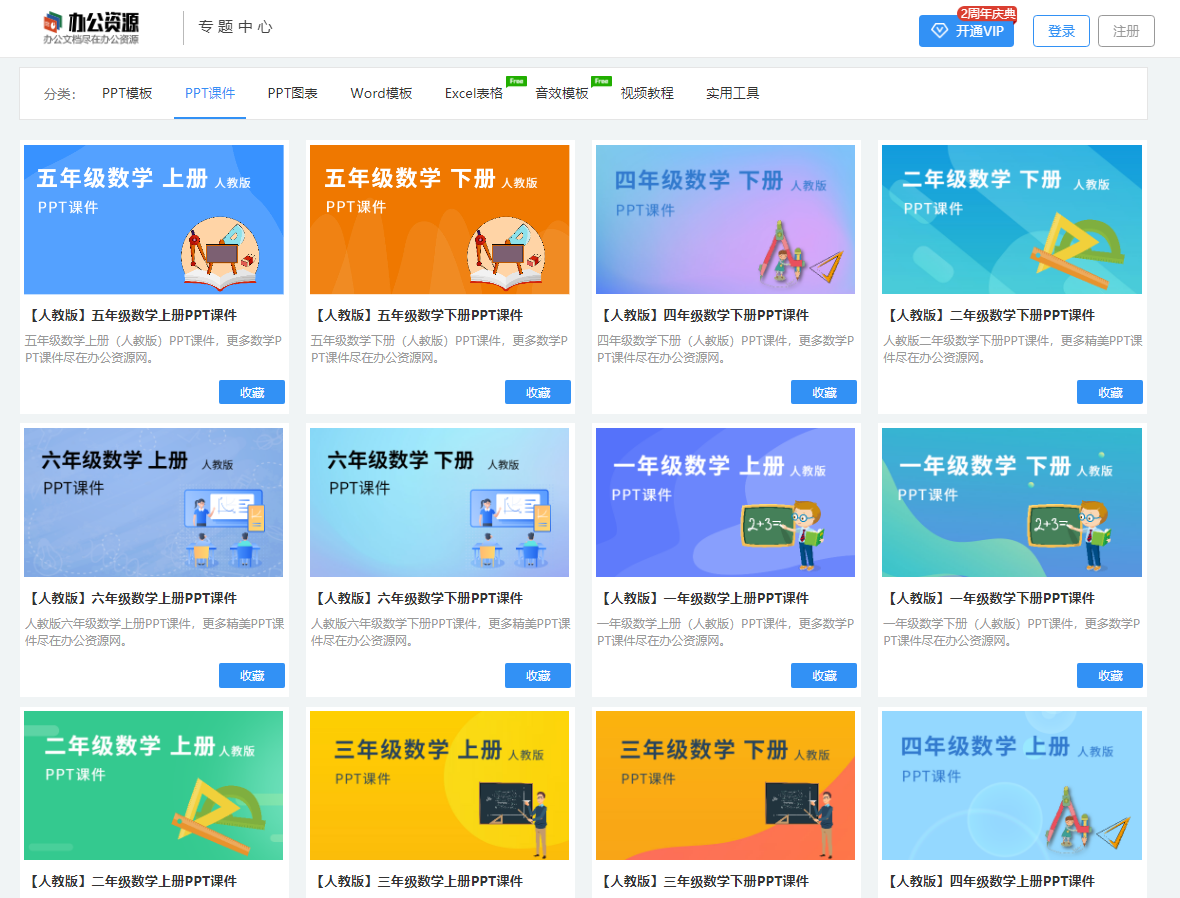
Task: Click the 登录 login button
Action: 1060,31
